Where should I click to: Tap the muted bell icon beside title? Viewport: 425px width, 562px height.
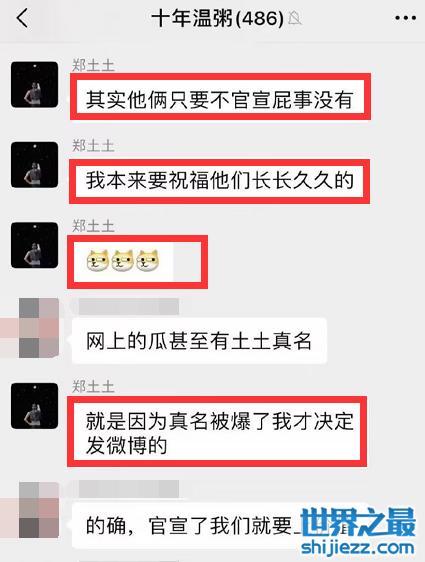coord(295,18)
